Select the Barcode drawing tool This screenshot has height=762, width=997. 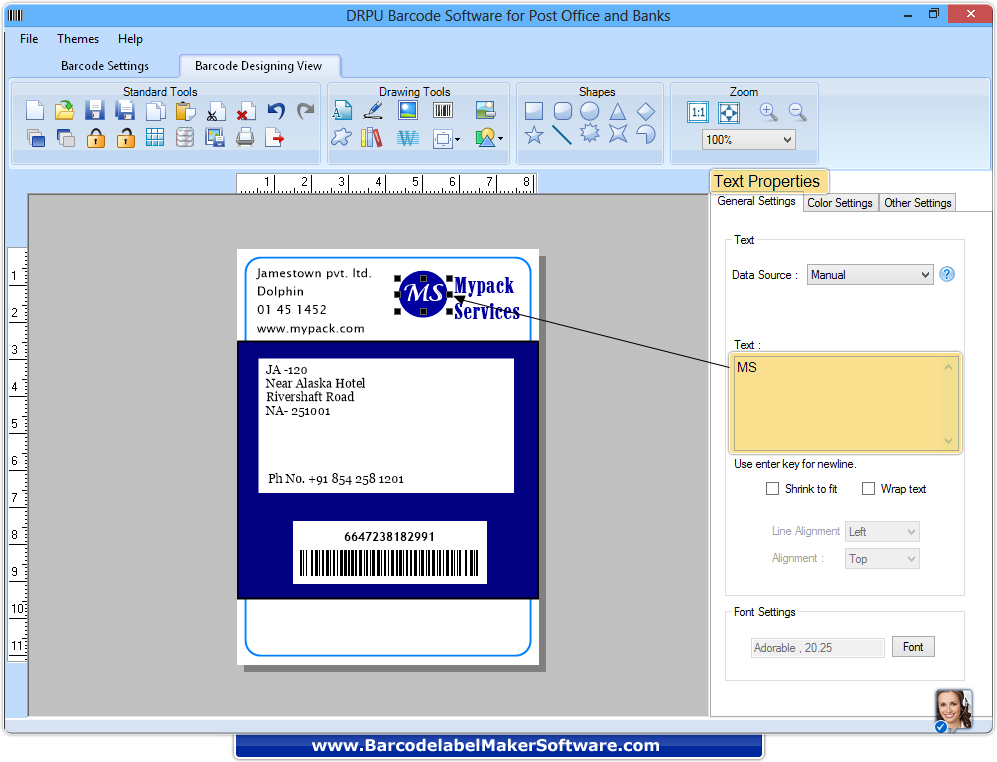pyautogui.click(x=443, y=111)
